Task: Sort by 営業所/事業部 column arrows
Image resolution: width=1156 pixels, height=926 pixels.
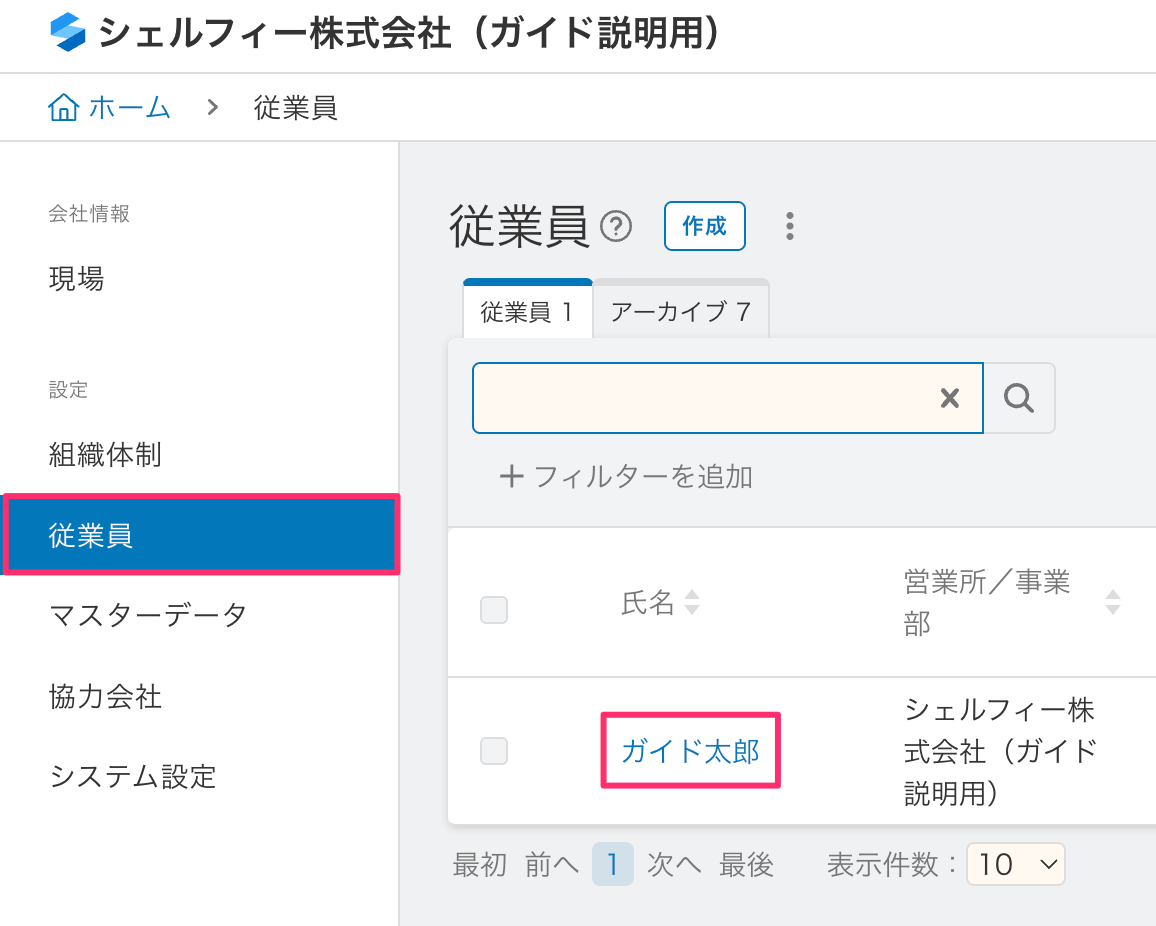Action: coord(1112,603)
